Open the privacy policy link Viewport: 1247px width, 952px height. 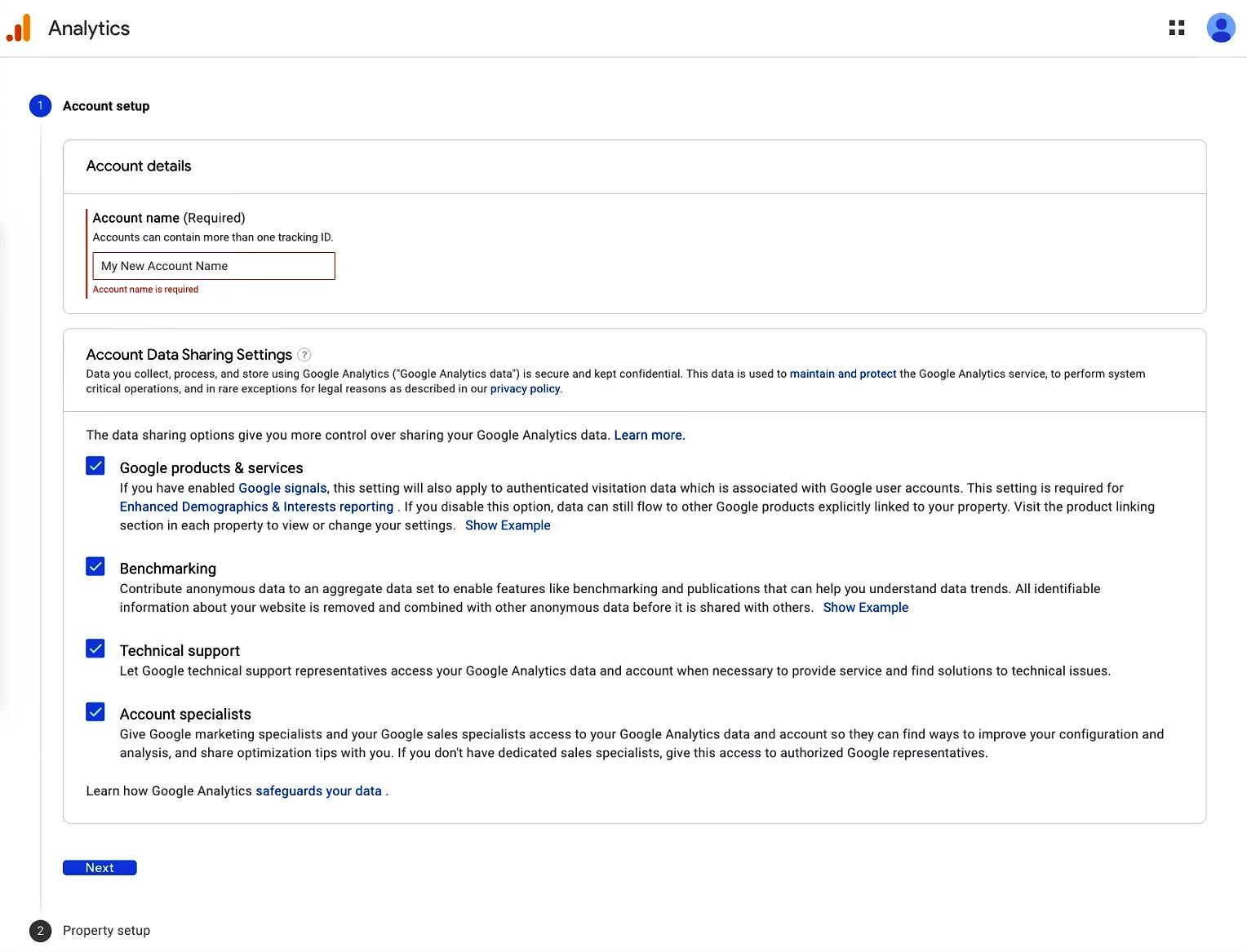(525, 389)
